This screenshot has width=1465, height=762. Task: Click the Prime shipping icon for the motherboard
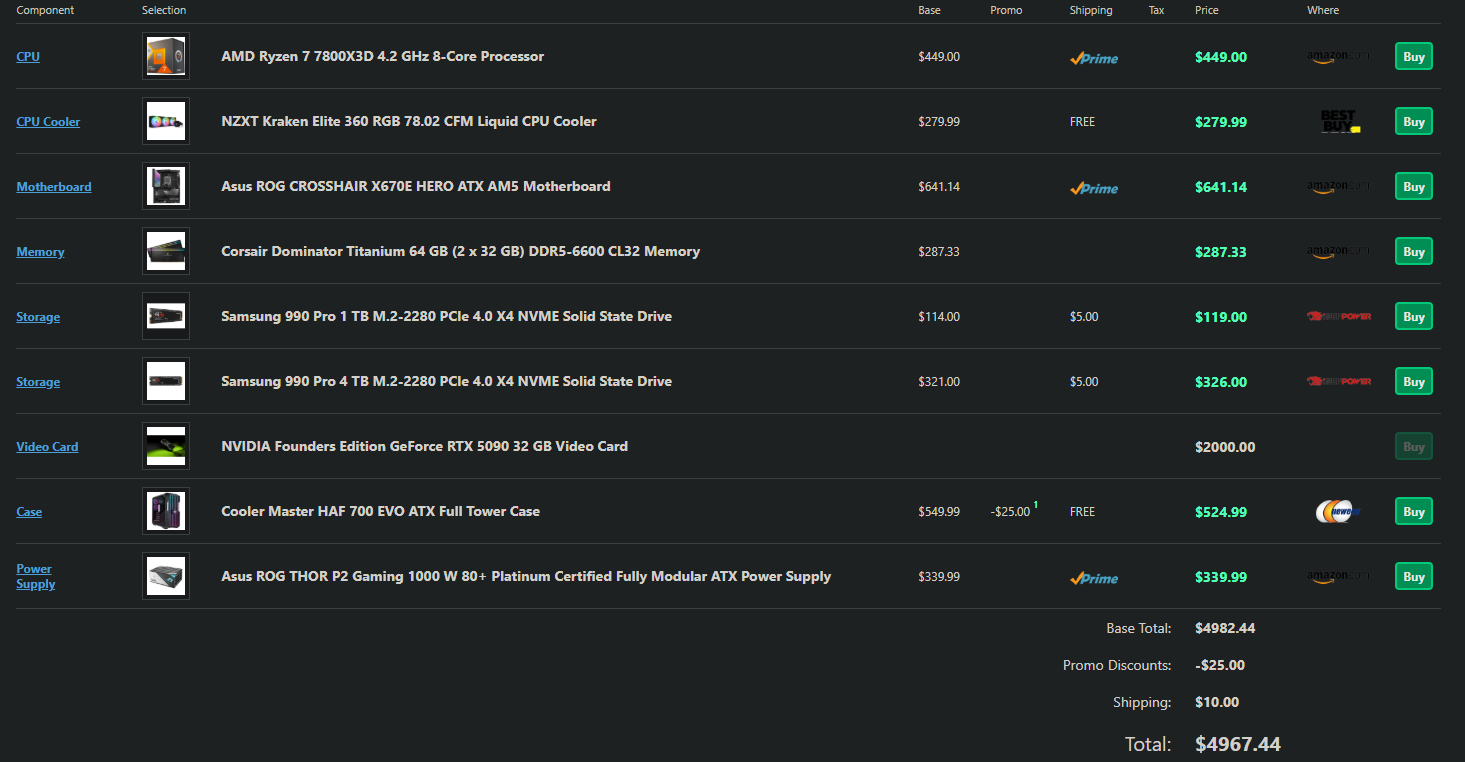(1094, 188)
